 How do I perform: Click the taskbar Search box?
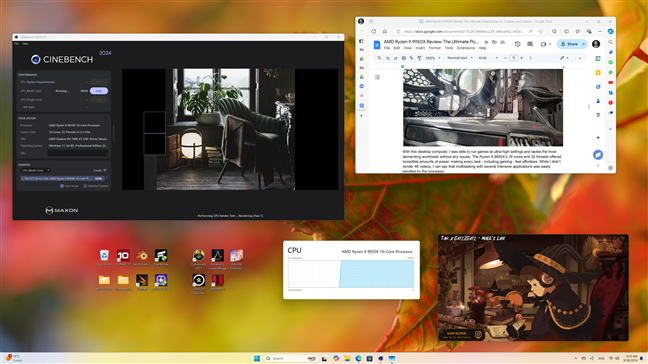pos(291,358)
